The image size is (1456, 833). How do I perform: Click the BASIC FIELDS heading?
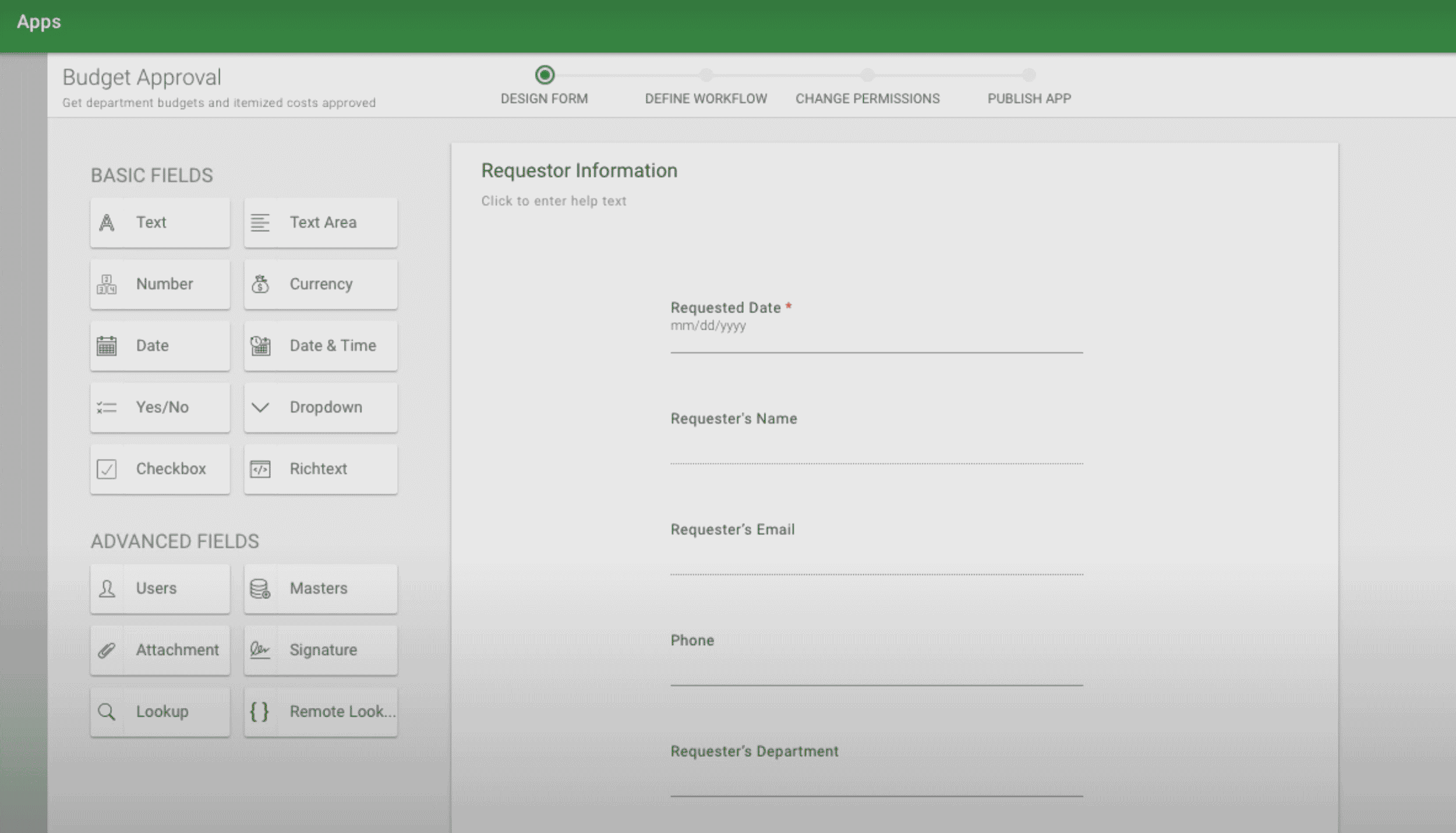coord(151,175)
